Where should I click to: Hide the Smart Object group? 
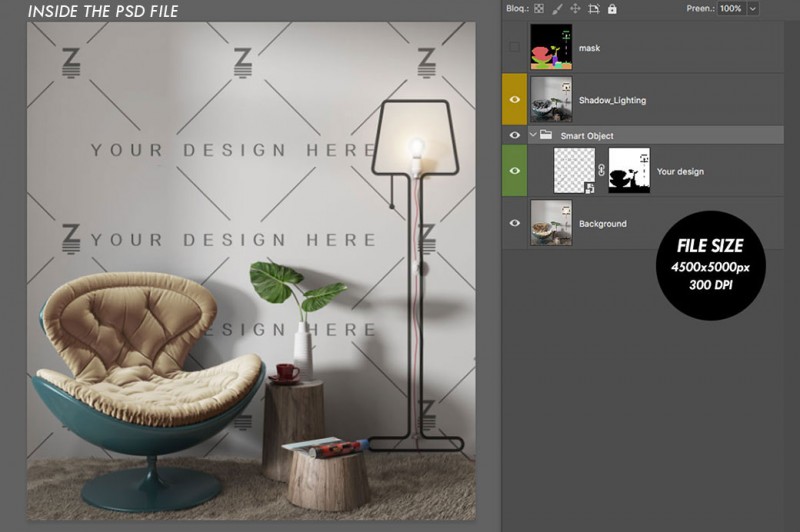coord(514,135)
